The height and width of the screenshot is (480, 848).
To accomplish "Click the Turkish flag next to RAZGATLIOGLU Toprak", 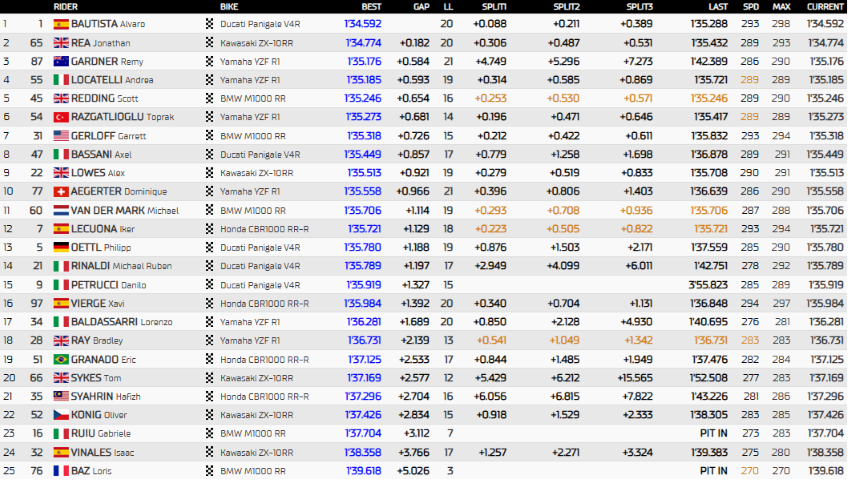I will click(61, 117).
